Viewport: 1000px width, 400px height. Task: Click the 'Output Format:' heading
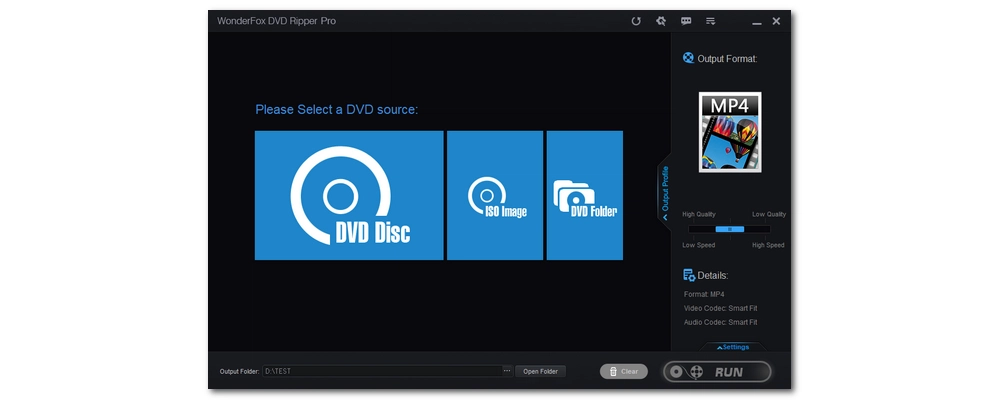tap(727, 59)
